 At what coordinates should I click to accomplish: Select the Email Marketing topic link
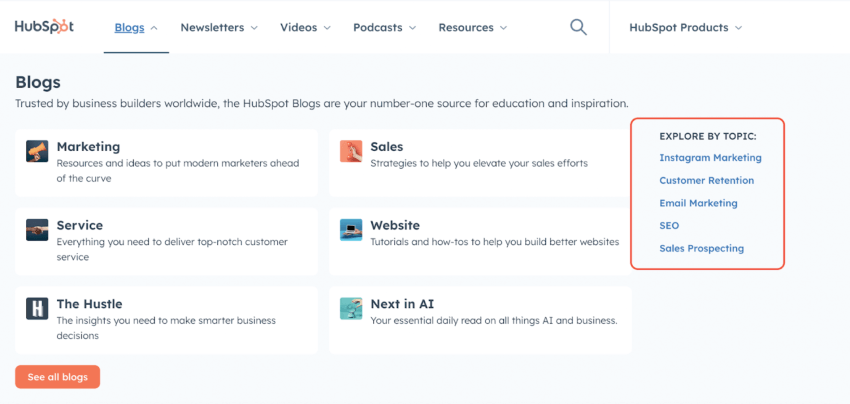(x=698, y=203)
